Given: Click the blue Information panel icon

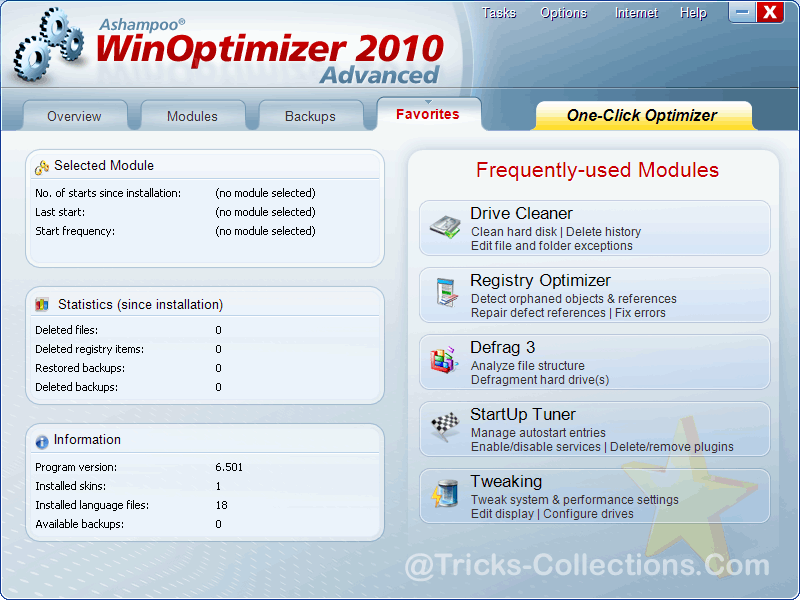Looking at the screenshot, I should [x=42, y=441].
